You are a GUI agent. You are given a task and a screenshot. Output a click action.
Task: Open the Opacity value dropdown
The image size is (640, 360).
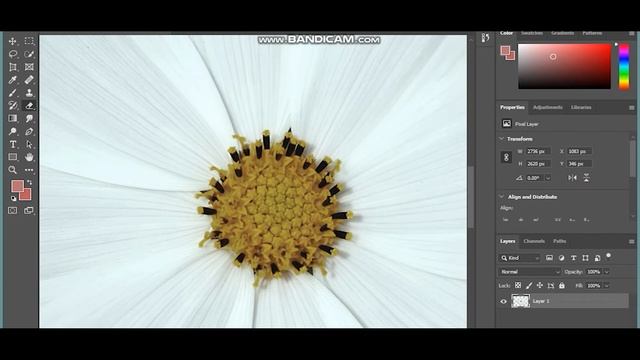pyautogui.click(x=607, y=272)
